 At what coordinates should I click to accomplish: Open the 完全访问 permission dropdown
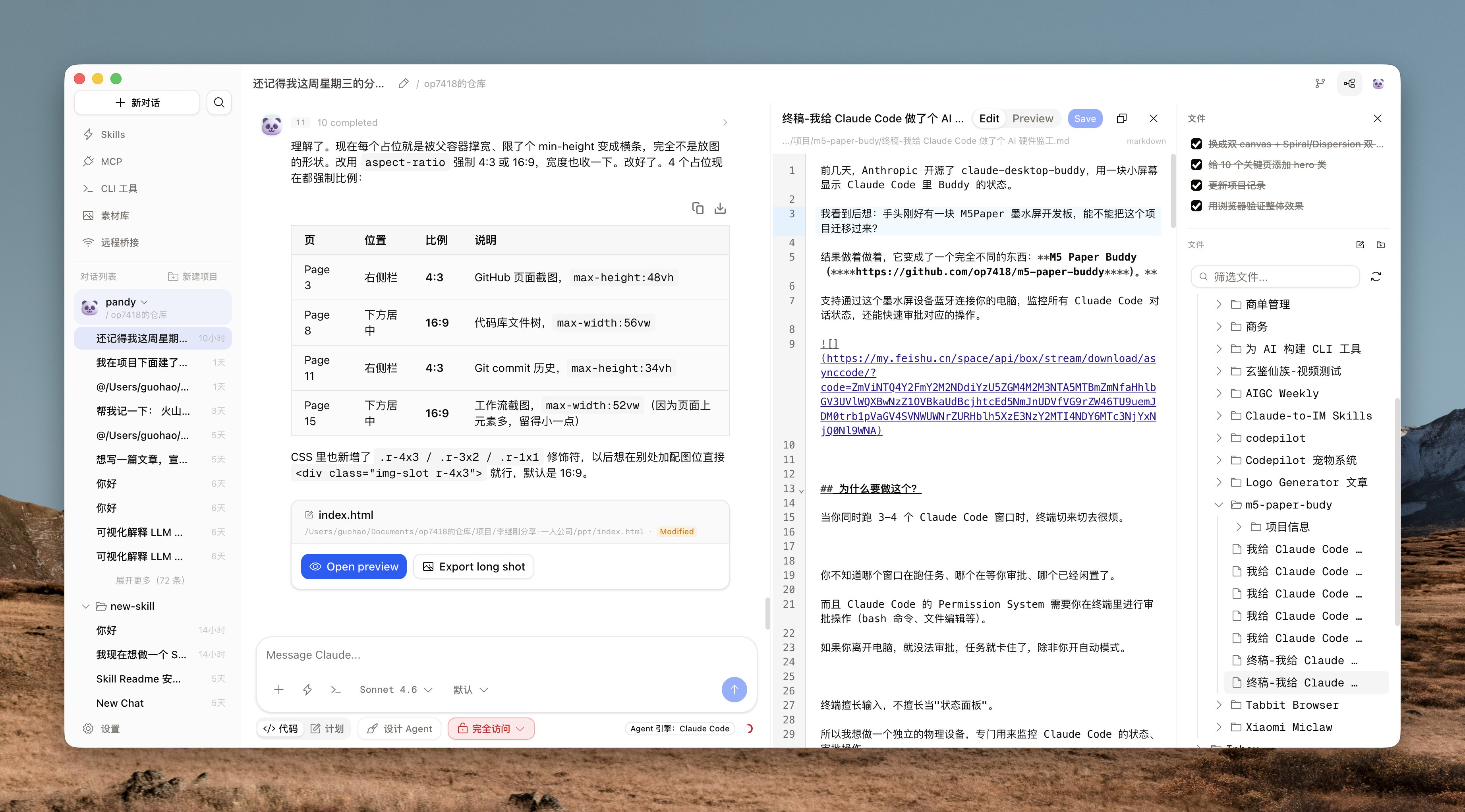tap(491, 729)
